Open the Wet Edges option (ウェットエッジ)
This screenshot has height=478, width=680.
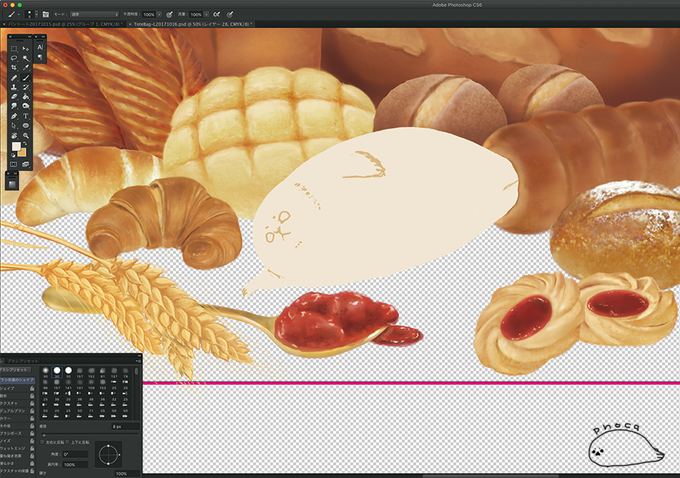(13, 448)
